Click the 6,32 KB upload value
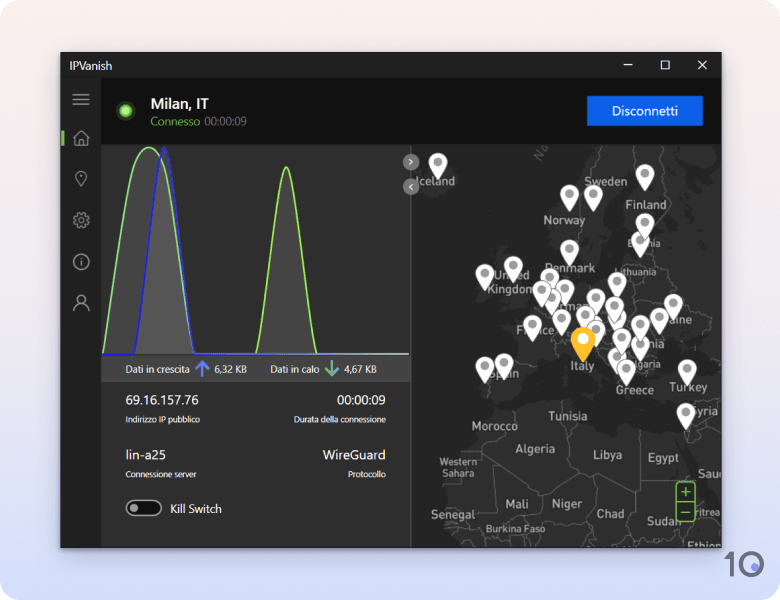 (230, 369)
